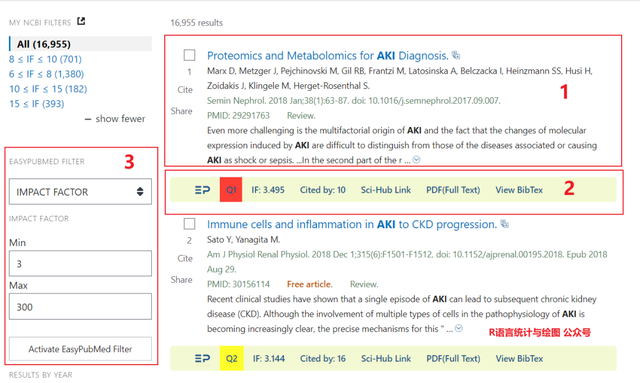Click PMID: 30156114
The image size is (640, 383).
tap(238, 284)
